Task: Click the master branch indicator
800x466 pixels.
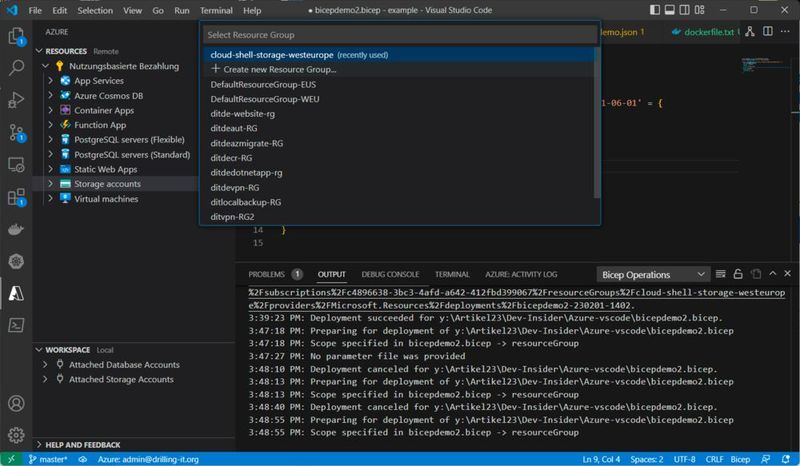Action: tap(47, 459)
